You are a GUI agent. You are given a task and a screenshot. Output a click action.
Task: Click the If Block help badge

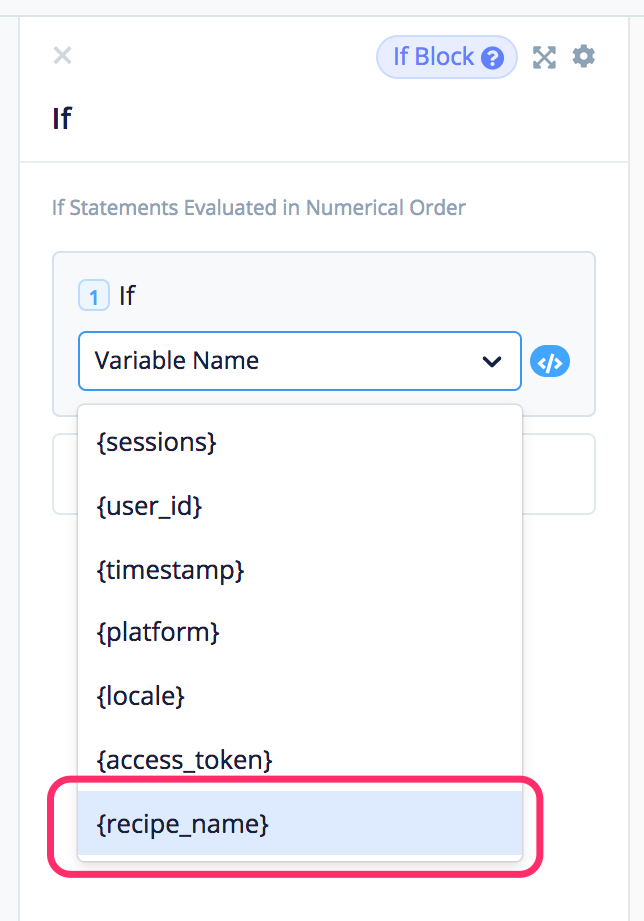(x=433, y=57)
